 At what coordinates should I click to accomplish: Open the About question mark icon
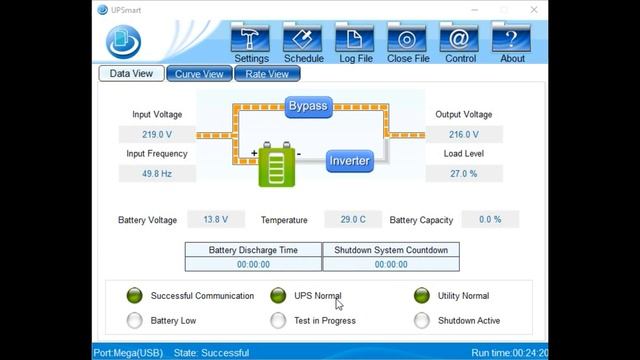click(x=511, y=38)
